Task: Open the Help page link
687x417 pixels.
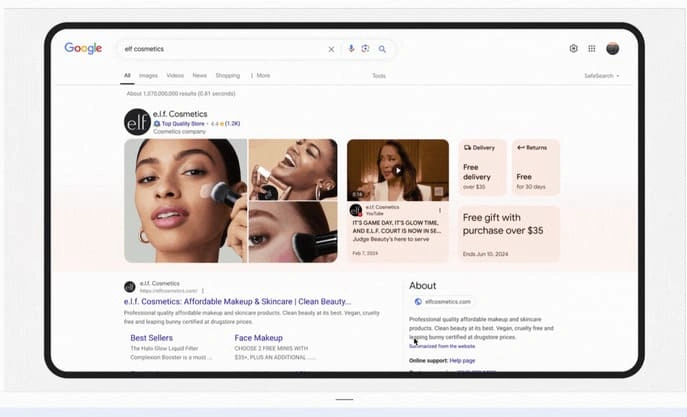Action: click(462, 360)
